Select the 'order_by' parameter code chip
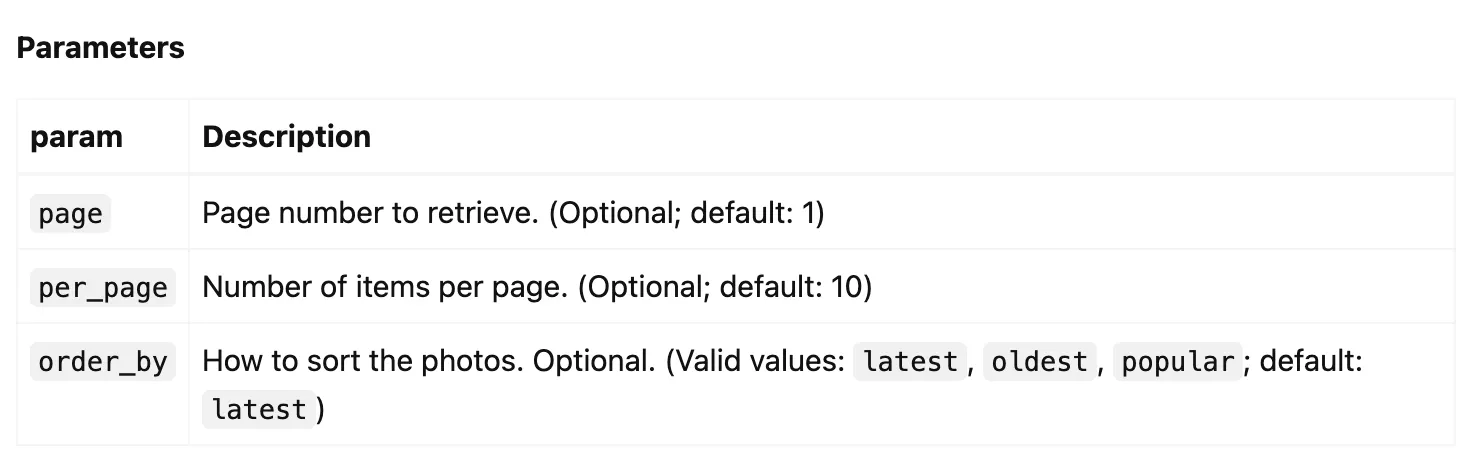The width and height of the screenshot is (1478, 470). click(x=102, y=362)
